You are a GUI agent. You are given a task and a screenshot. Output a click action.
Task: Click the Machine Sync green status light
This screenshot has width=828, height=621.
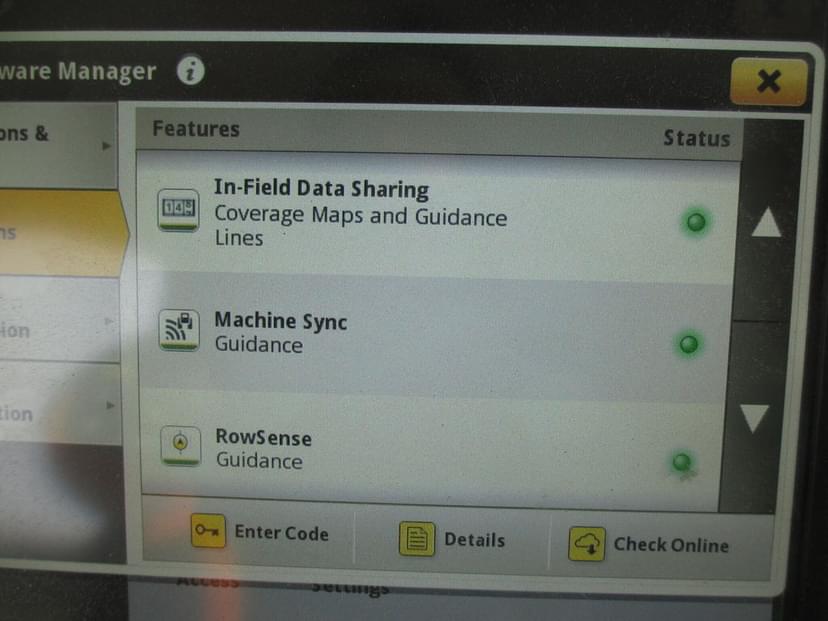[688, 345]
